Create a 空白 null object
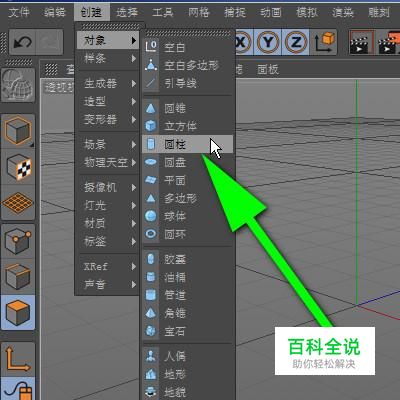The width and height of the screenshot is (400, 400). pyautogui.click(x=187, y=47)
